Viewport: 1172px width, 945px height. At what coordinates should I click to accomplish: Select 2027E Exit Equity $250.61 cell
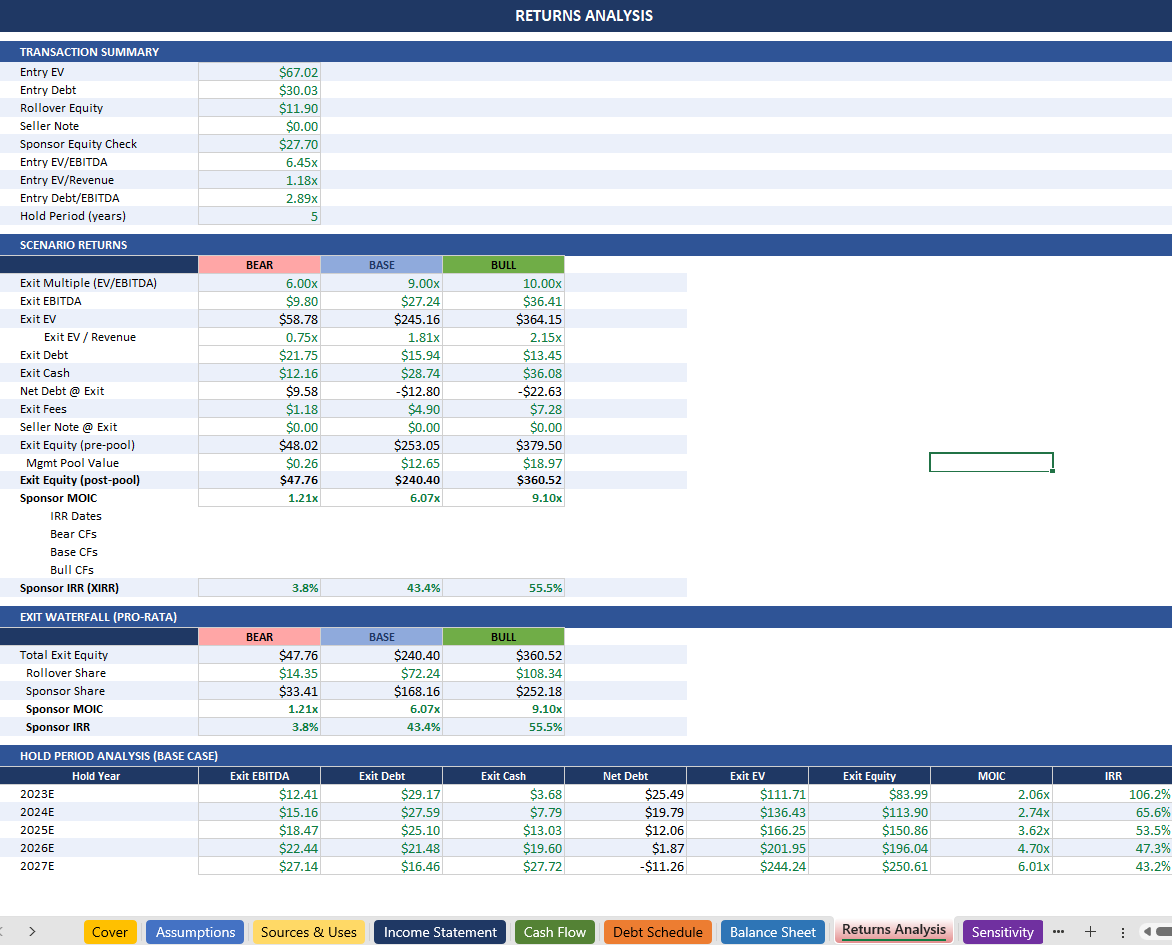coord(869,866)
